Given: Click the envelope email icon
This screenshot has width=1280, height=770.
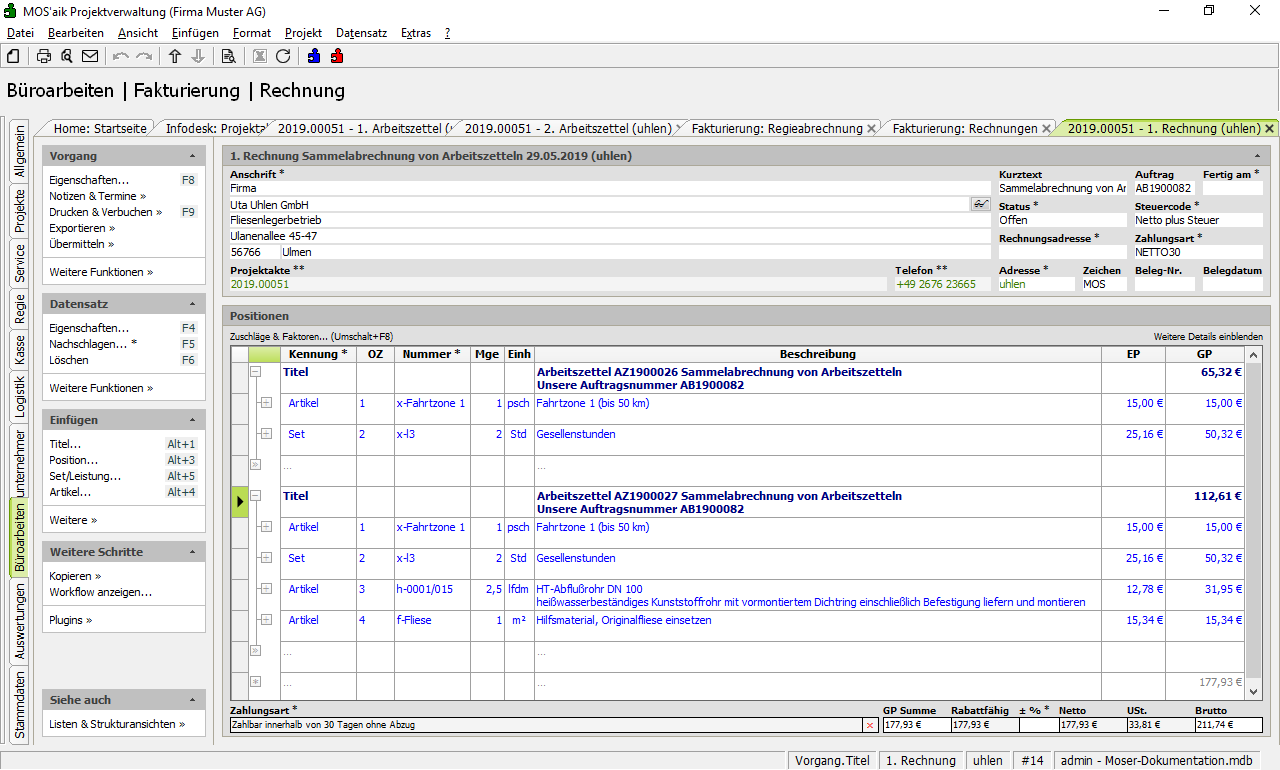Looking at the screenshot, I should [90, 56].
